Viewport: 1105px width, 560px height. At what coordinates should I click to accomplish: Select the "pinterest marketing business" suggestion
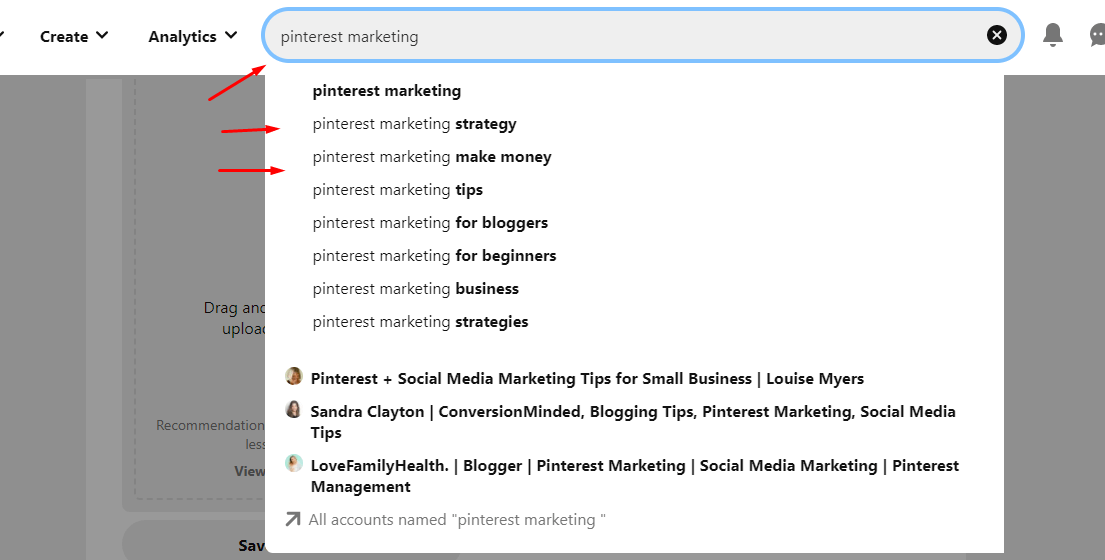pos(416,289)
